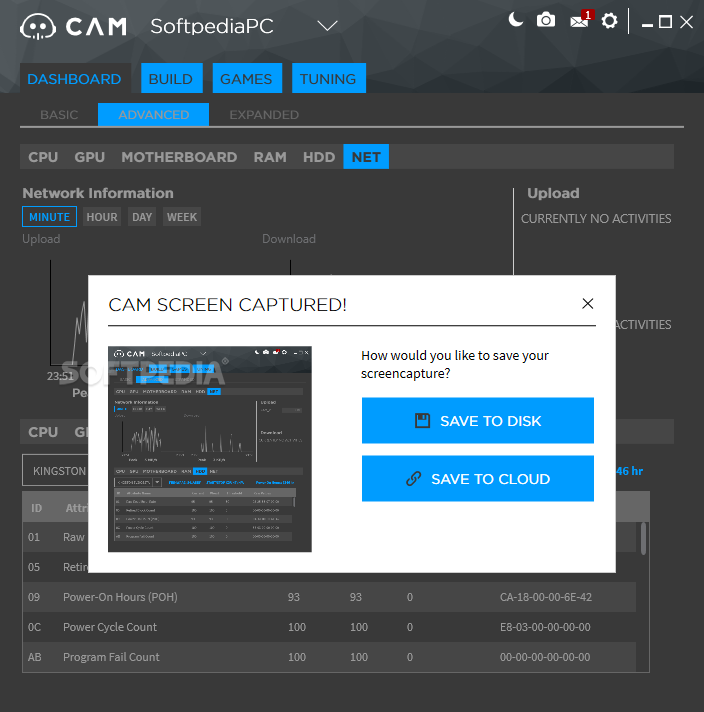Expand the SoftpediaPC device dropdown
This screenshot has height=712, width=704.
(327, 25)
